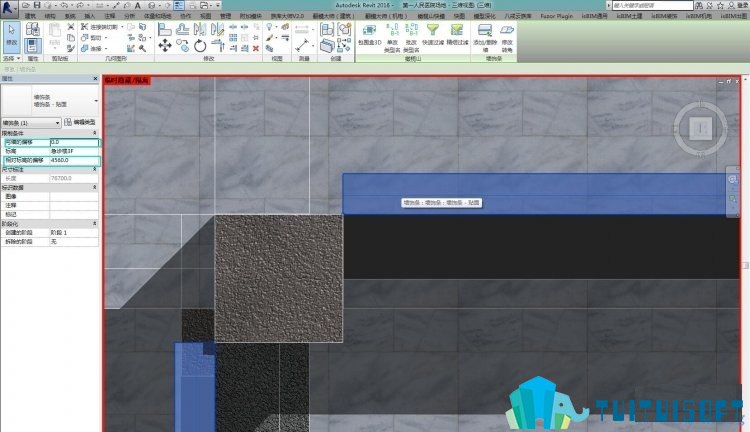Click the 4560.0 offset value field
Screen dimensions: 750x432
pyautogui.click(x=74, y=160)
